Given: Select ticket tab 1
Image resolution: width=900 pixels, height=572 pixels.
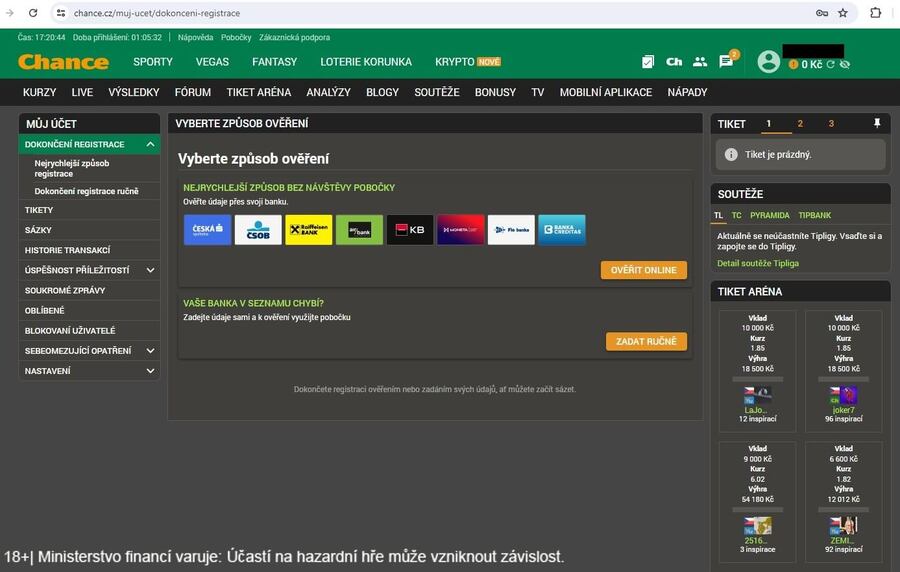Looking at the screenshot, I should pyautogui.click(x=769, y=123).
